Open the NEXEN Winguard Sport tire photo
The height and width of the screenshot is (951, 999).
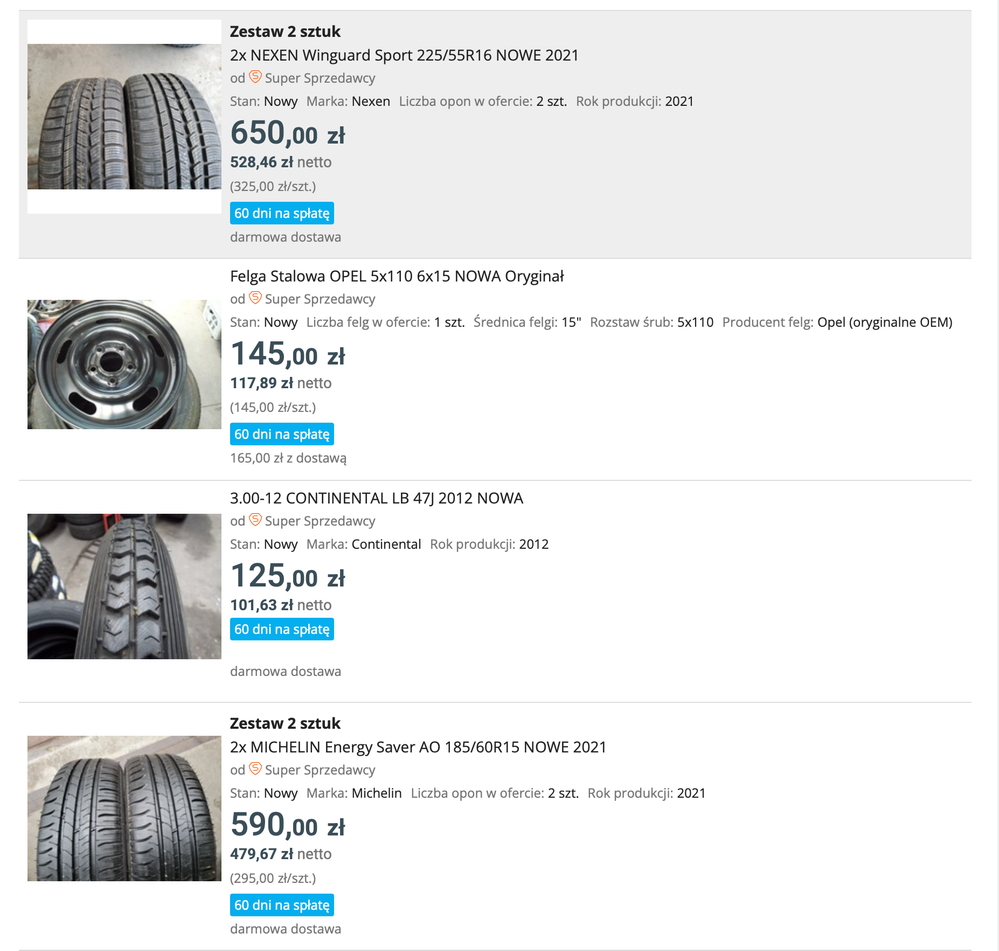(x=124, y=117)
